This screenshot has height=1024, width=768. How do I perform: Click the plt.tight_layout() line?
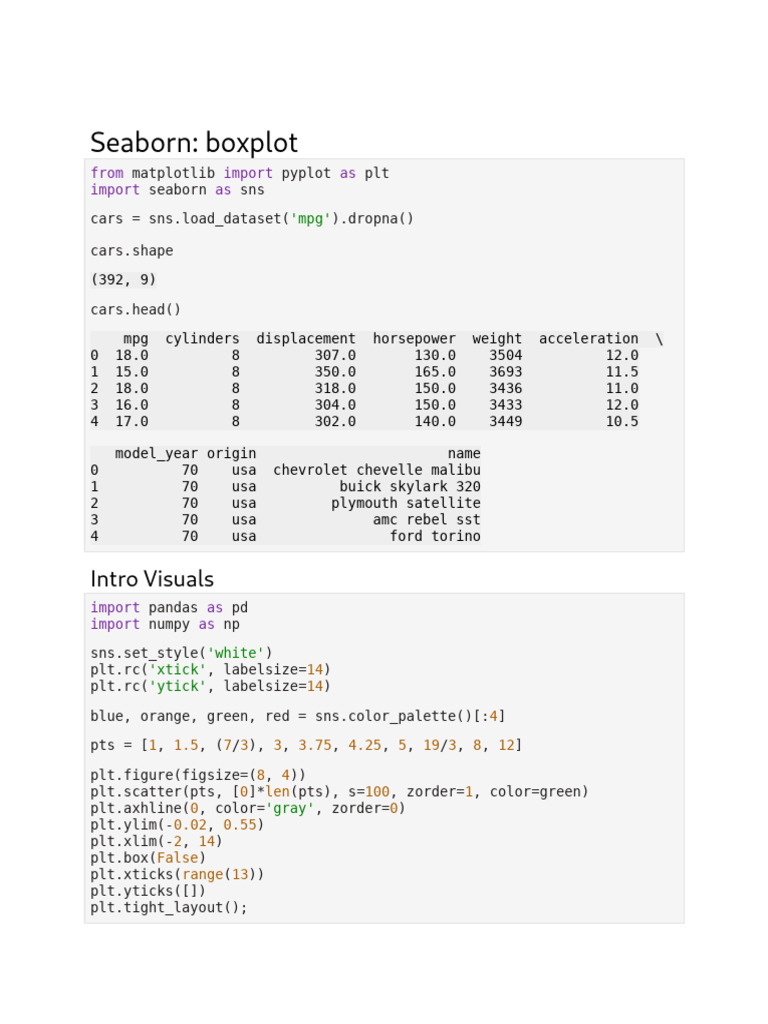coord(168,907)
